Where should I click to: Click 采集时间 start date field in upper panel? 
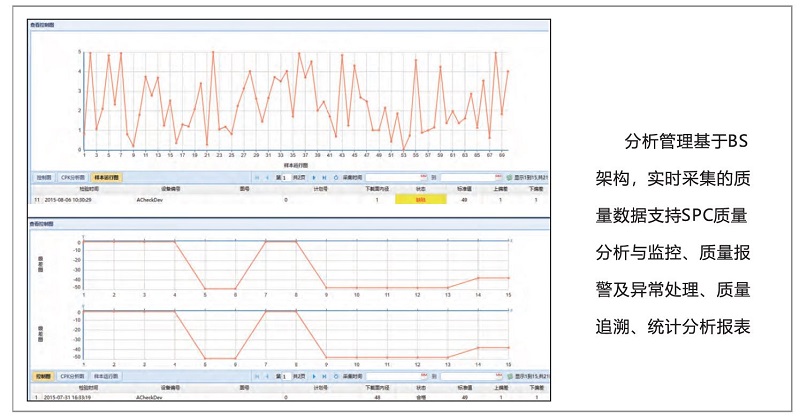pos(396,177)
